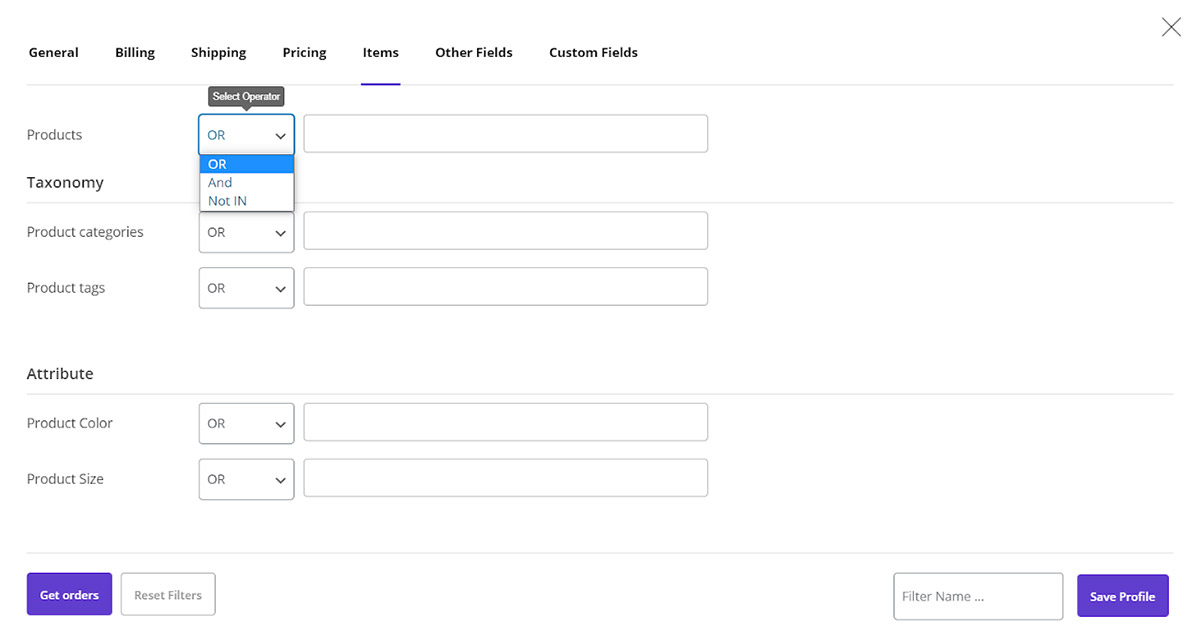Open Product Color operator dropdown
The height and width of the screenshot is (637, 1200).
246,424
